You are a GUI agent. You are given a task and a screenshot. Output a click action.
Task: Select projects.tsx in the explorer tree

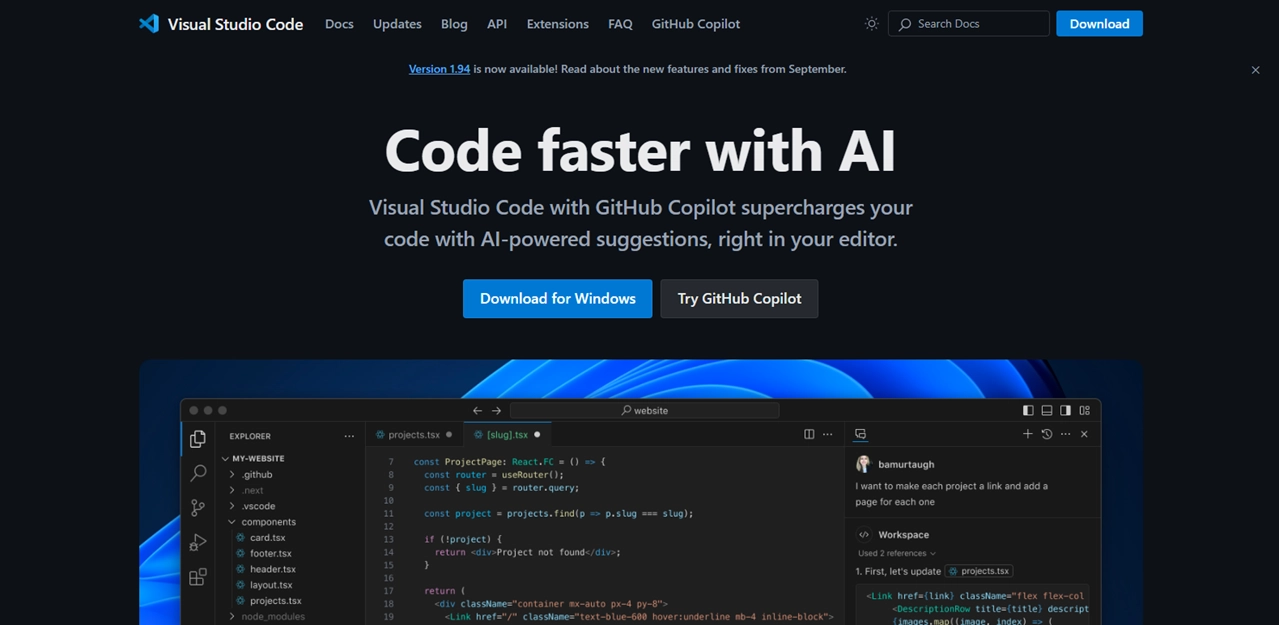[x=275, y=601]
